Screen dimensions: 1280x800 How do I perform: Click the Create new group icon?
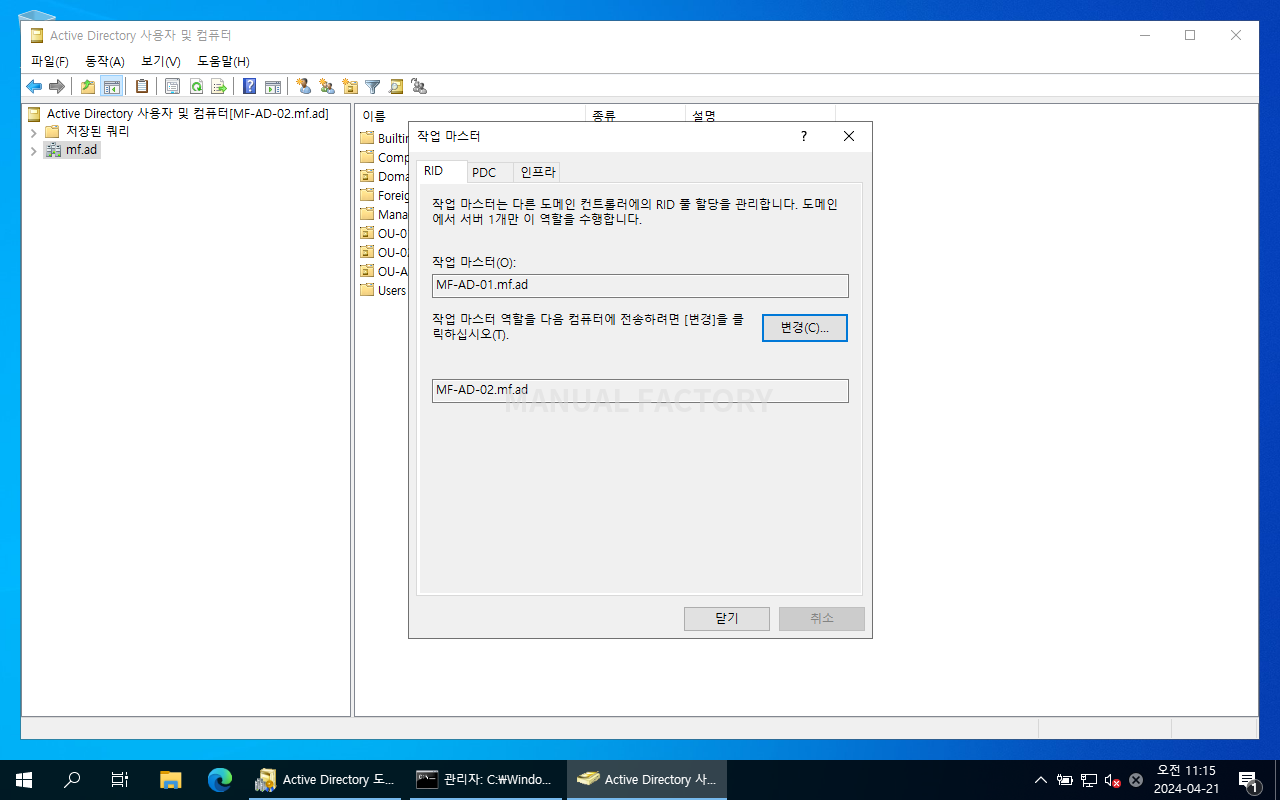click(x=327, y=87)
